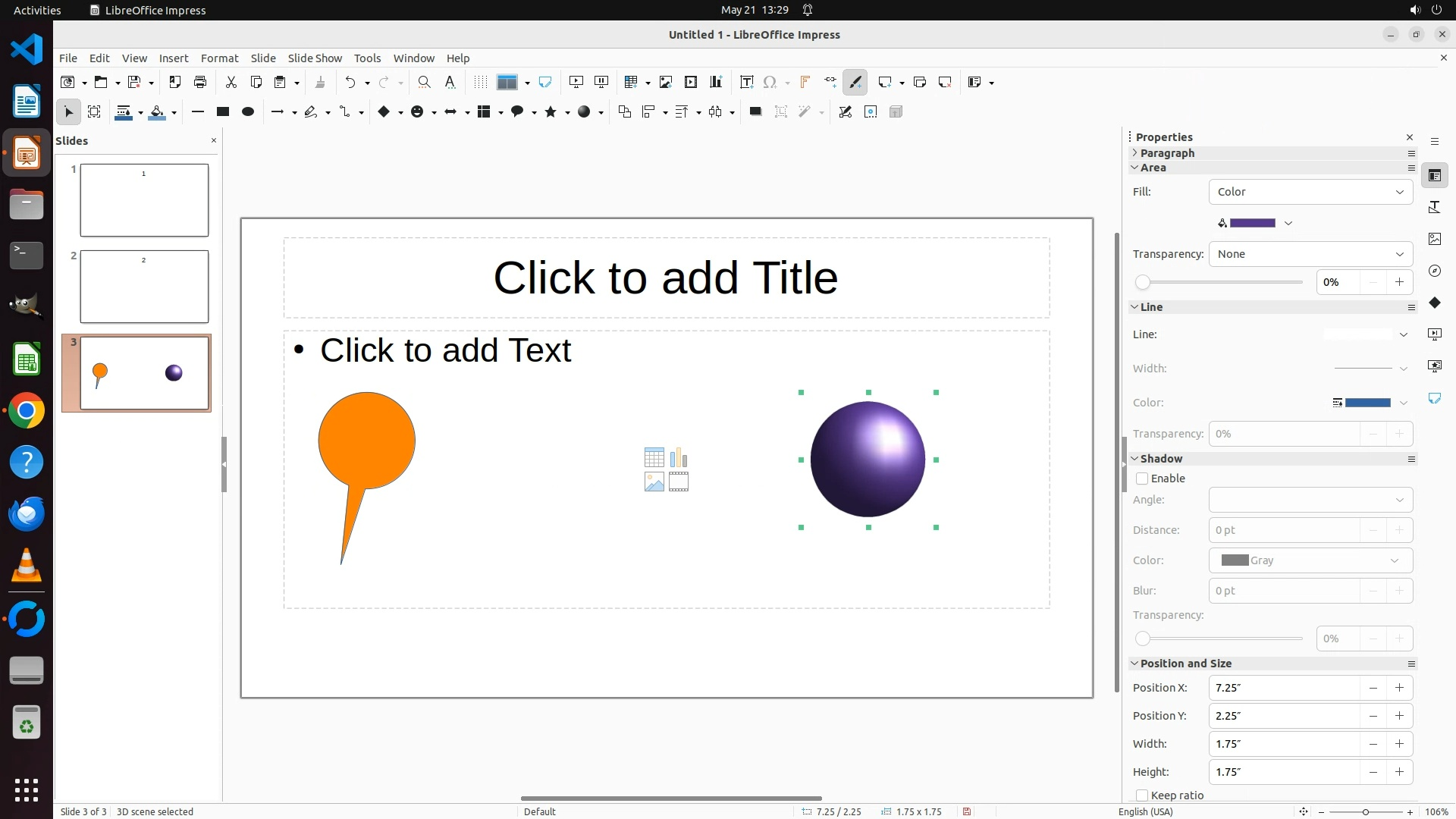The image size is (1456, 819).
Task: Open the Slide Show menu
Action: (x=315, y=58)
